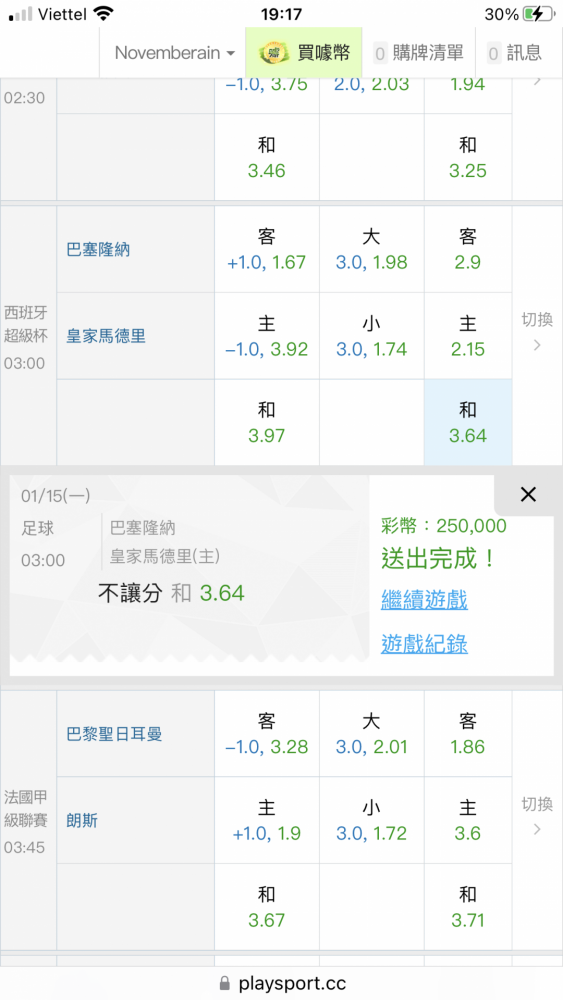Open the Novemberain account dropdown
The height and width of the screenshot is (1000, 563).
[174, 53]
